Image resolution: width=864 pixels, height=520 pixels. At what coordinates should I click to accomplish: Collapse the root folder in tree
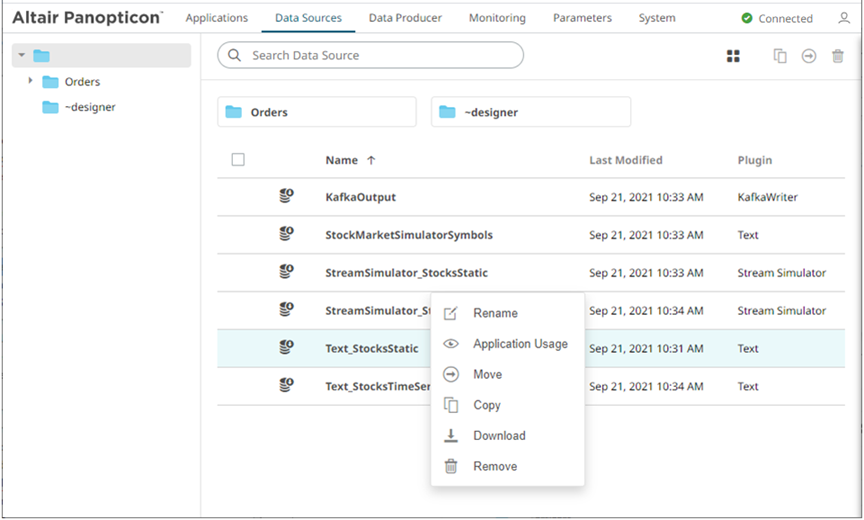click(x=19, y=56)
